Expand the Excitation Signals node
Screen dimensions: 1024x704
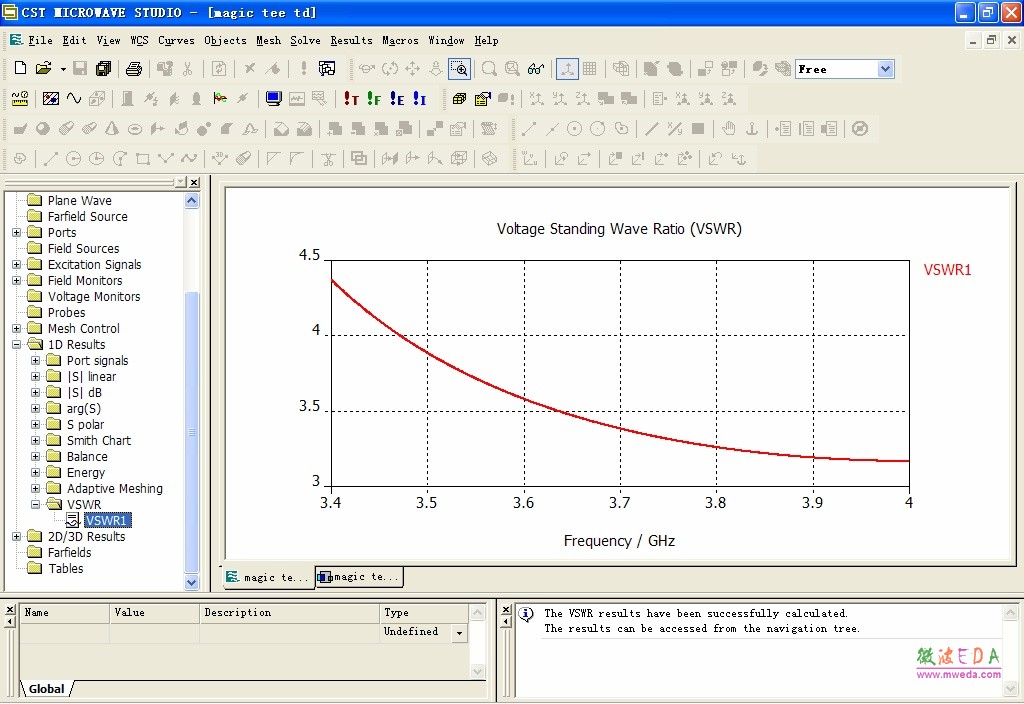16,264
